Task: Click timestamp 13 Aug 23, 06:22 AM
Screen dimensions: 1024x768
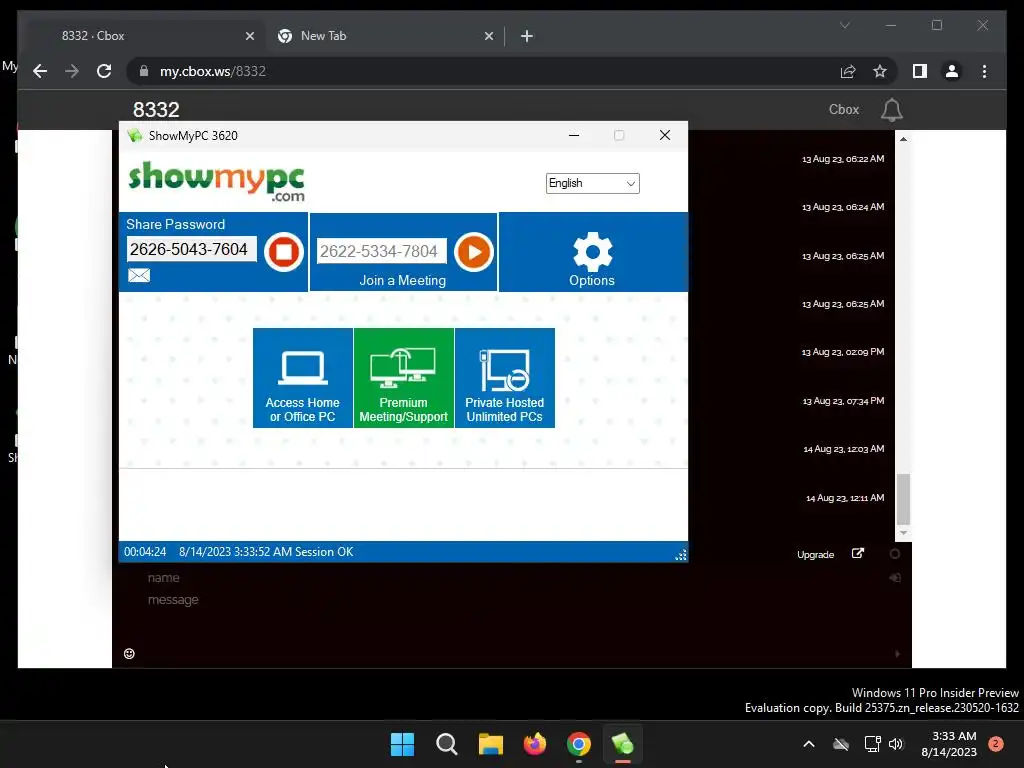Action: [x=842, y=159]
